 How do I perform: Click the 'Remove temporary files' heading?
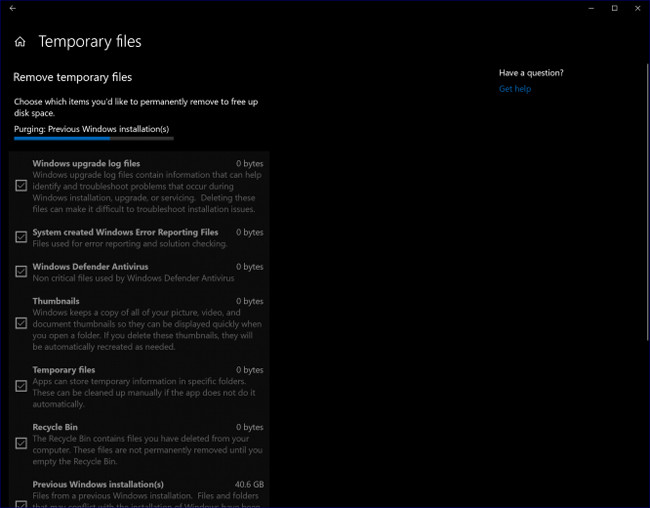point(72,77)
